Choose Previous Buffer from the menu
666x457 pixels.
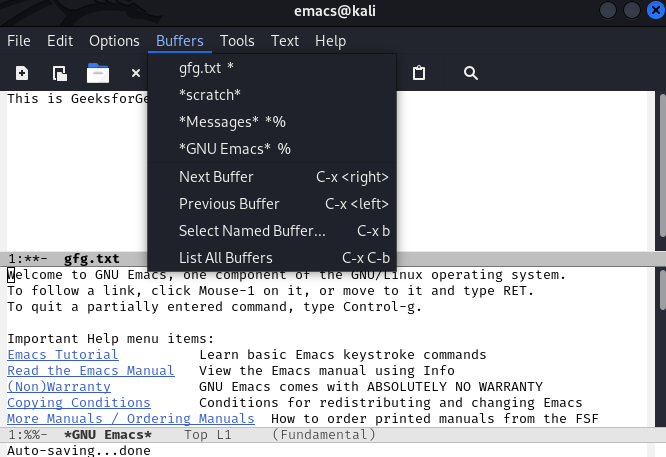[272, 204]
